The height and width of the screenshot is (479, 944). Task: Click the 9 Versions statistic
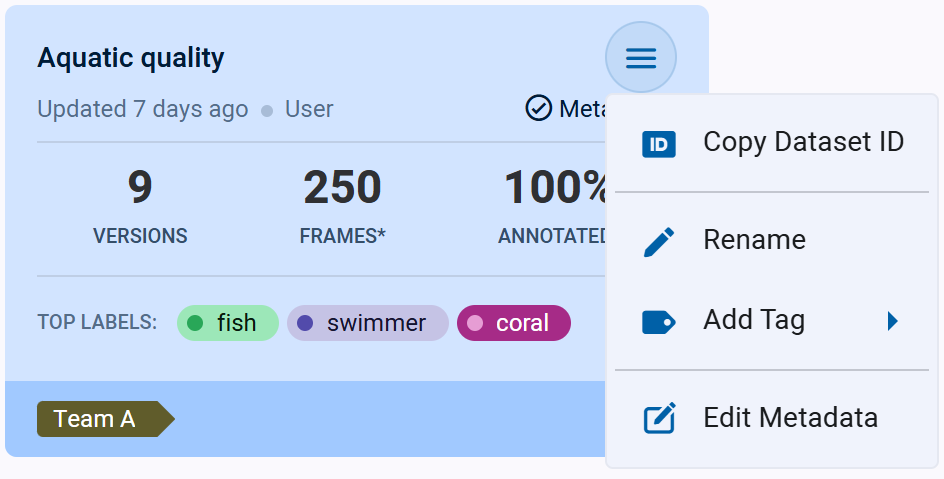tap(140, 207)
